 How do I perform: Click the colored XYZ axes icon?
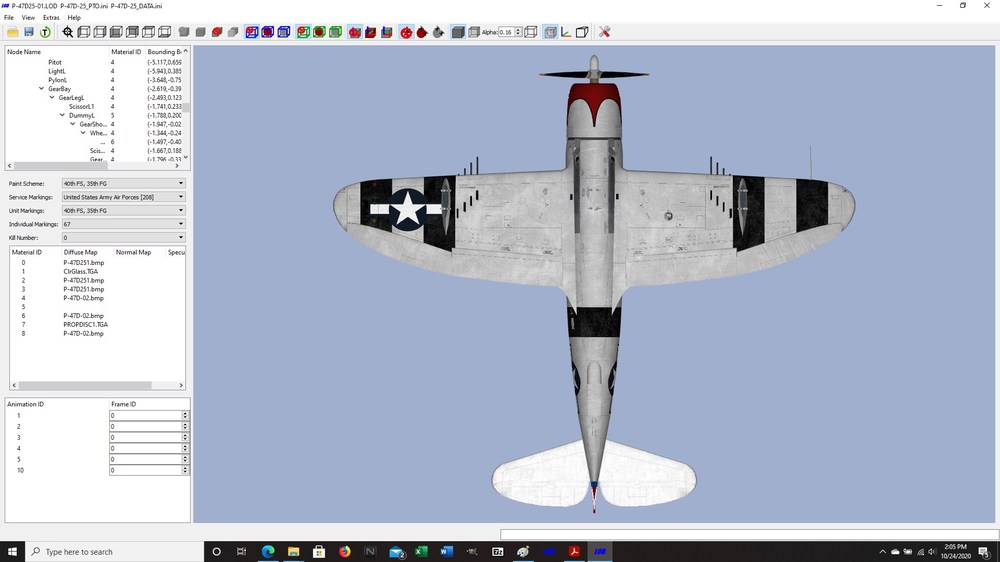(x=566, y=32)
